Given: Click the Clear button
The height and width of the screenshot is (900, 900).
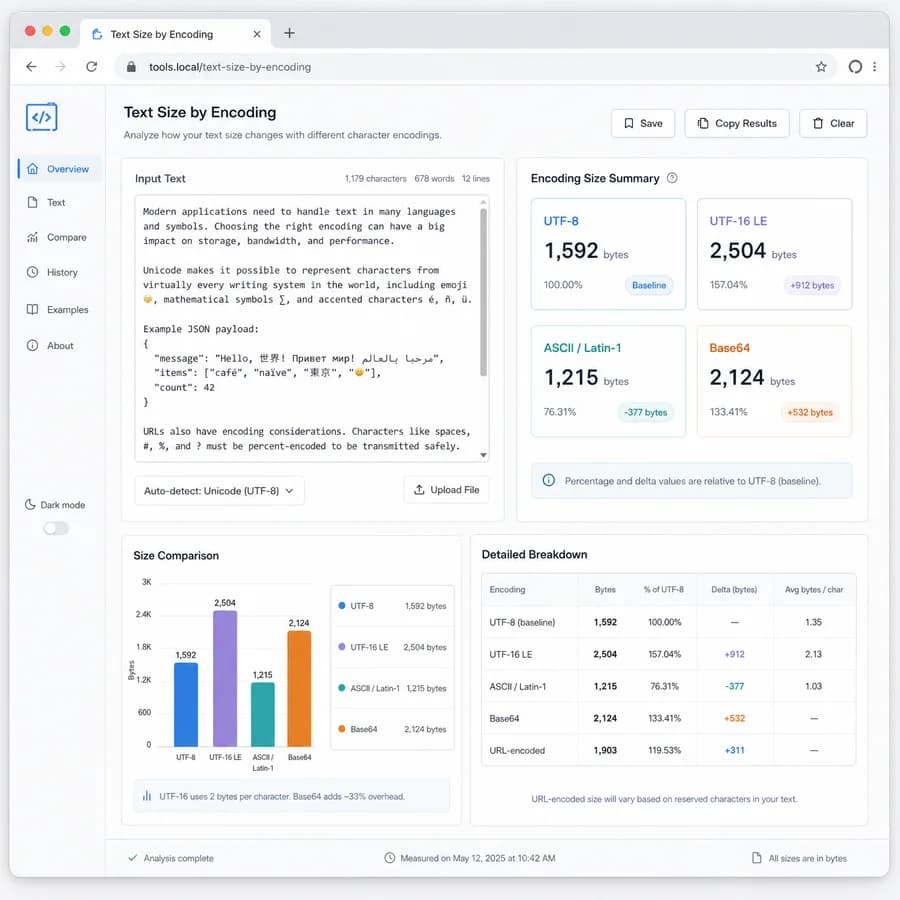Looking at the screenshot, I should tap(833, 123).
